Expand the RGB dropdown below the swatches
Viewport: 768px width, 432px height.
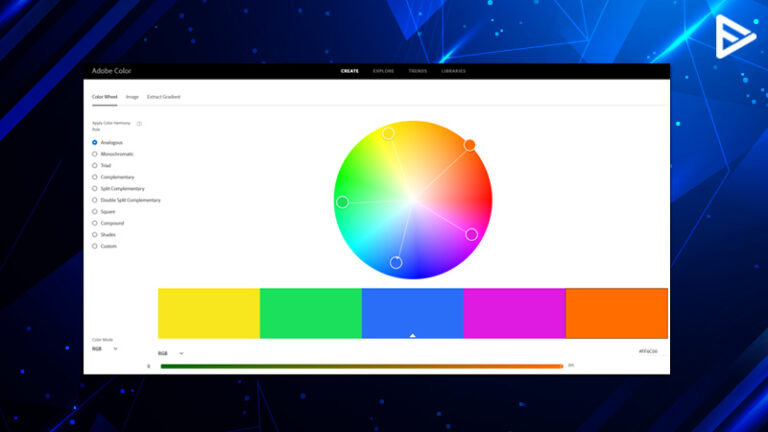pos(170,353)
